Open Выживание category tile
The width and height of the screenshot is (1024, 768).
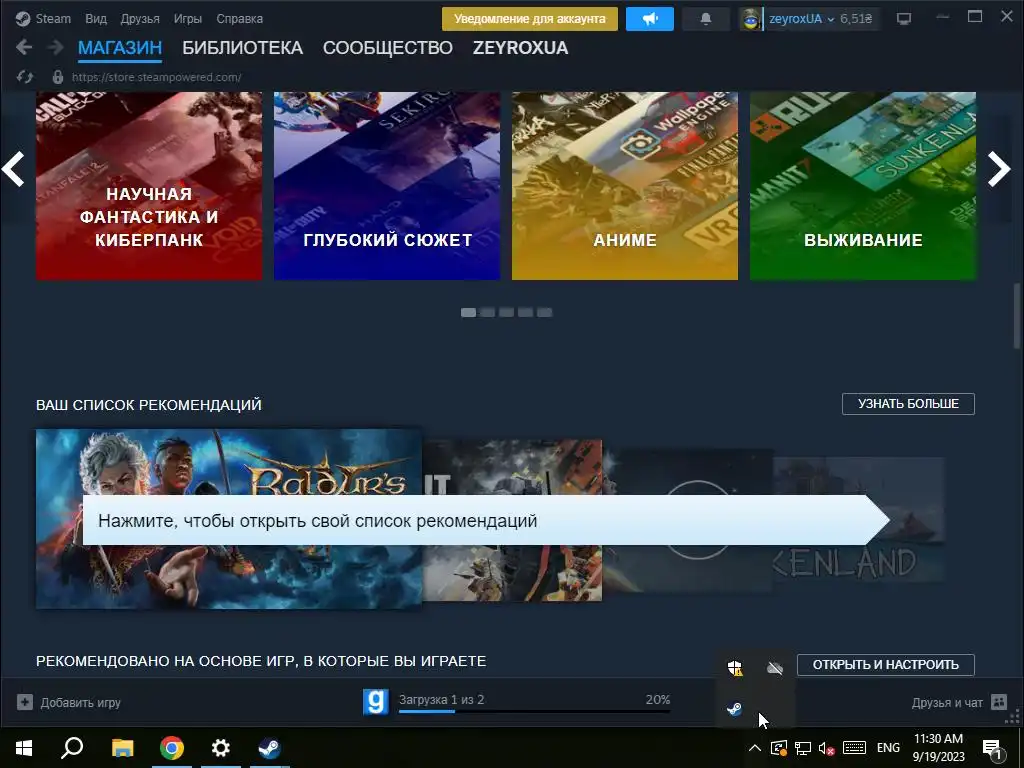pos(863,186)
